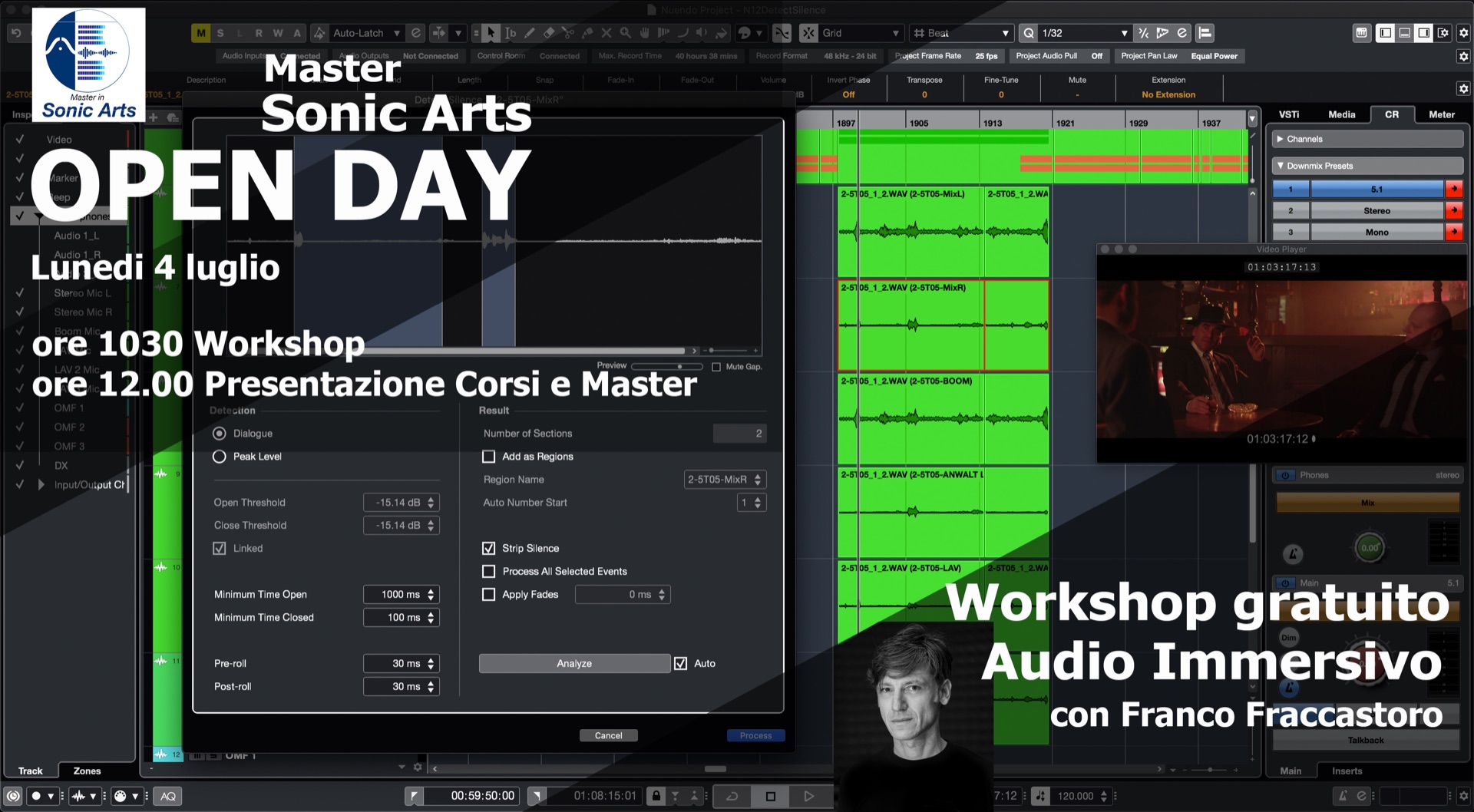Click the Stop transport button

tap(771, 796)
